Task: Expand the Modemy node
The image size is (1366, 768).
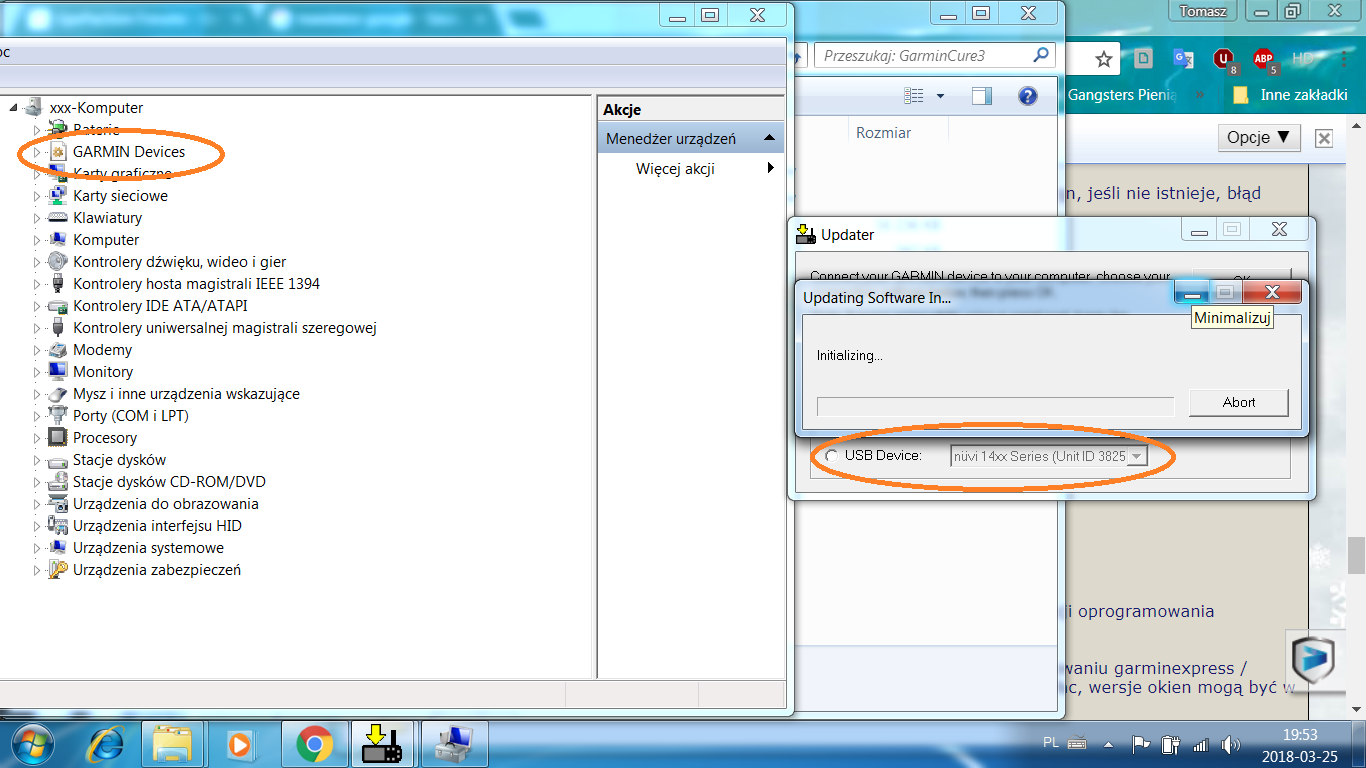Action: 38,350
